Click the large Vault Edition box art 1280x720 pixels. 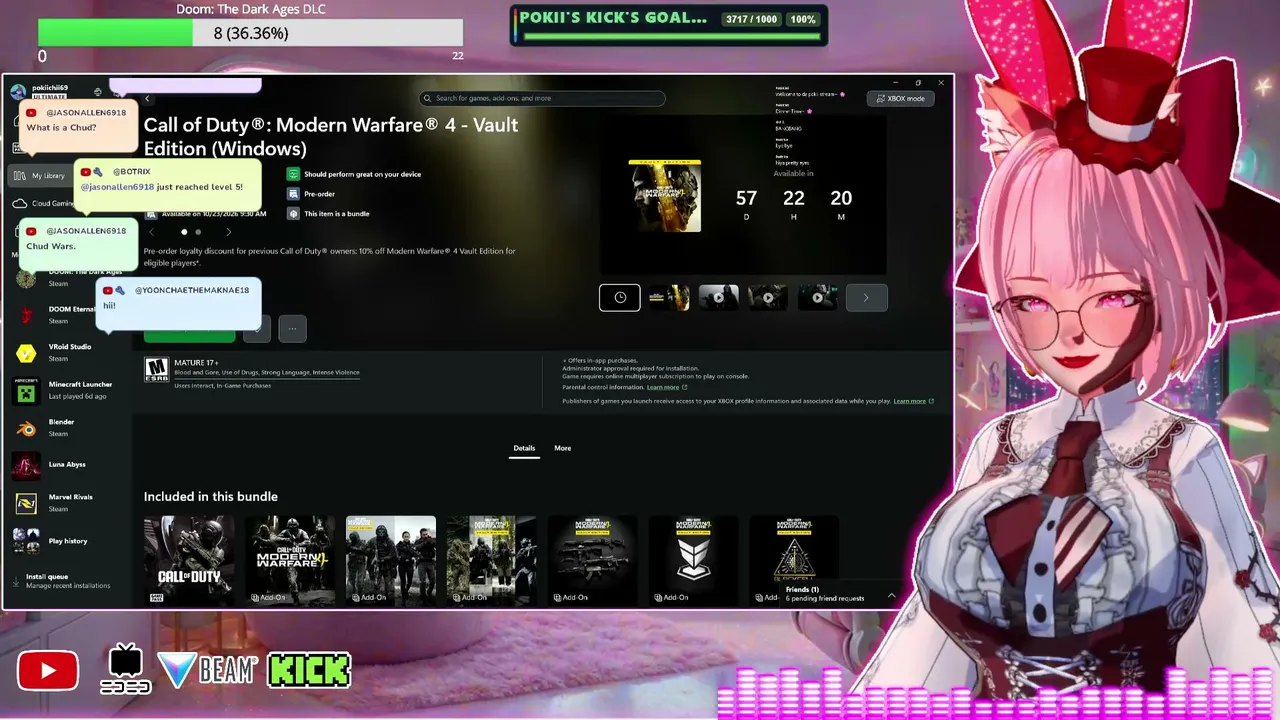pyautogui.click(x=664, y=195)
